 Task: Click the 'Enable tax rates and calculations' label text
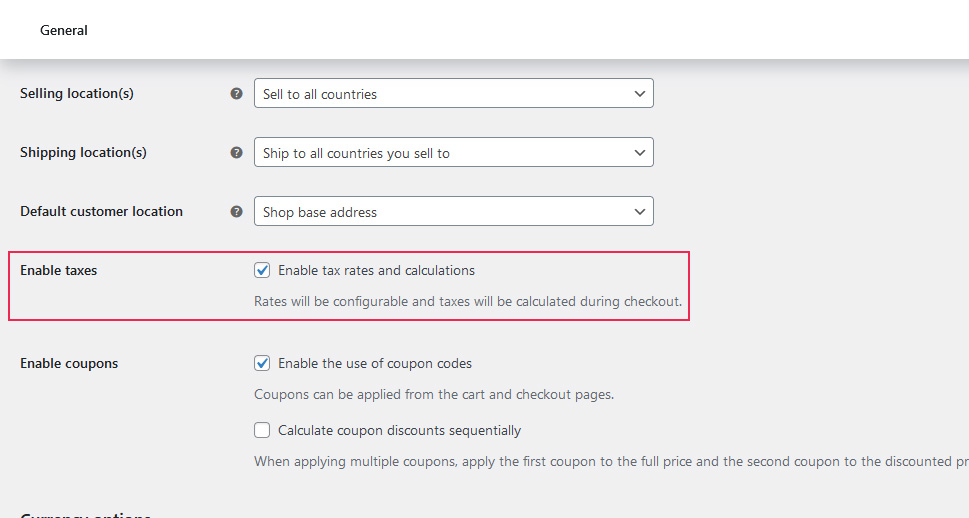coord(376,270)
